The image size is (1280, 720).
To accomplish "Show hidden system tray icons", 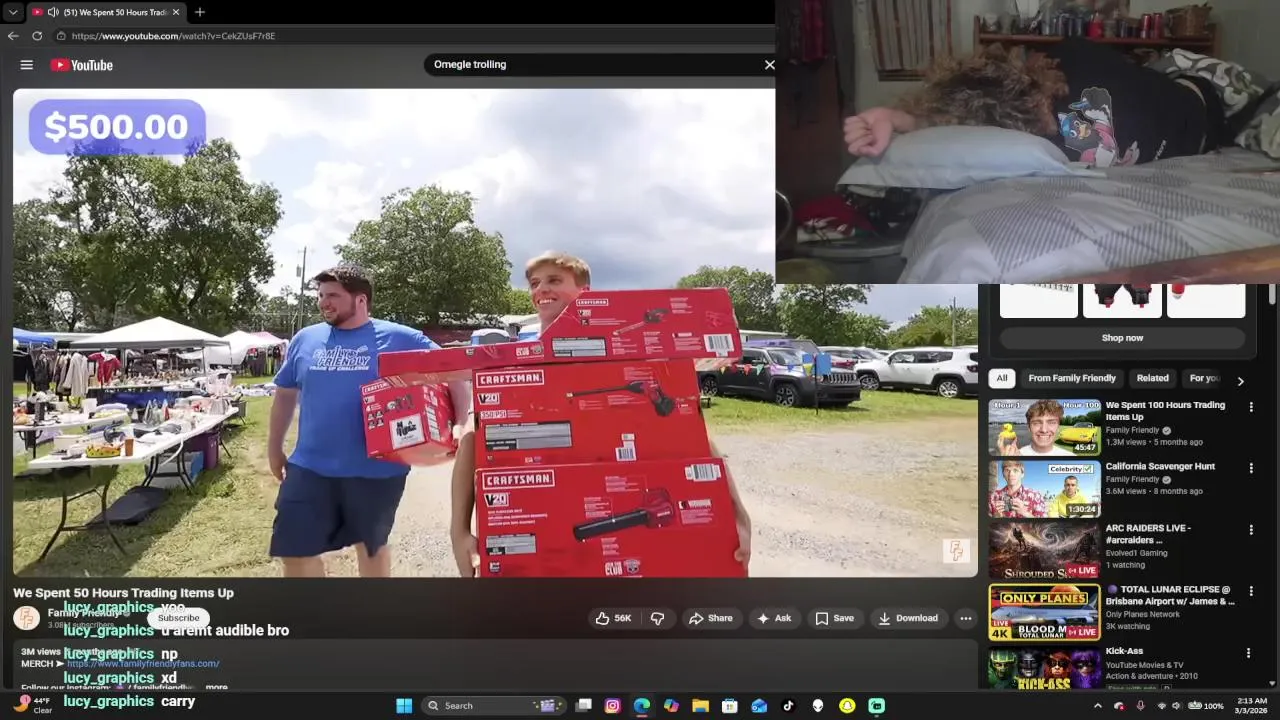I will (x=1098, y=705).
